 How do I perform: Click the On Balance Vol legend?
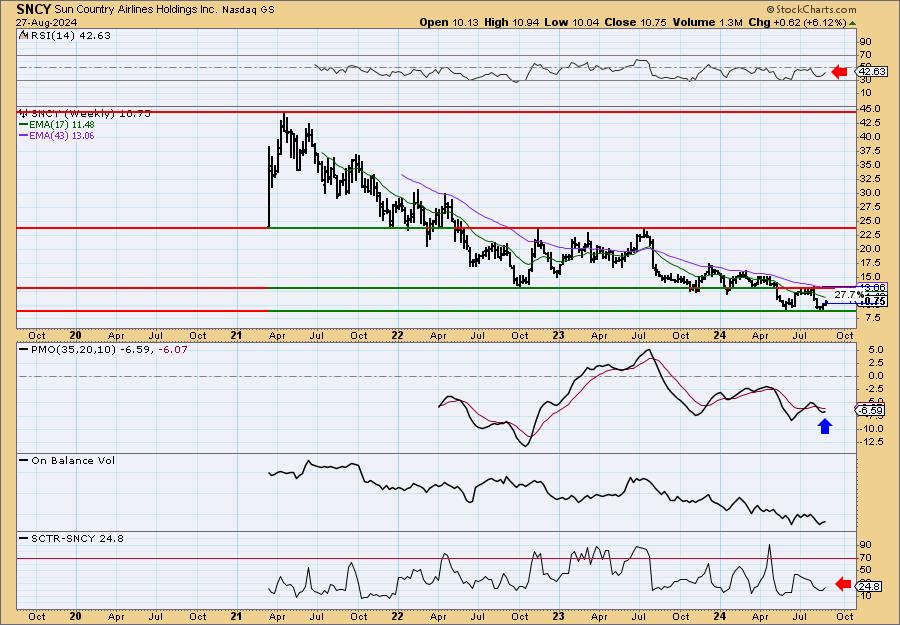pyautogui.click(x=67, y=461)
